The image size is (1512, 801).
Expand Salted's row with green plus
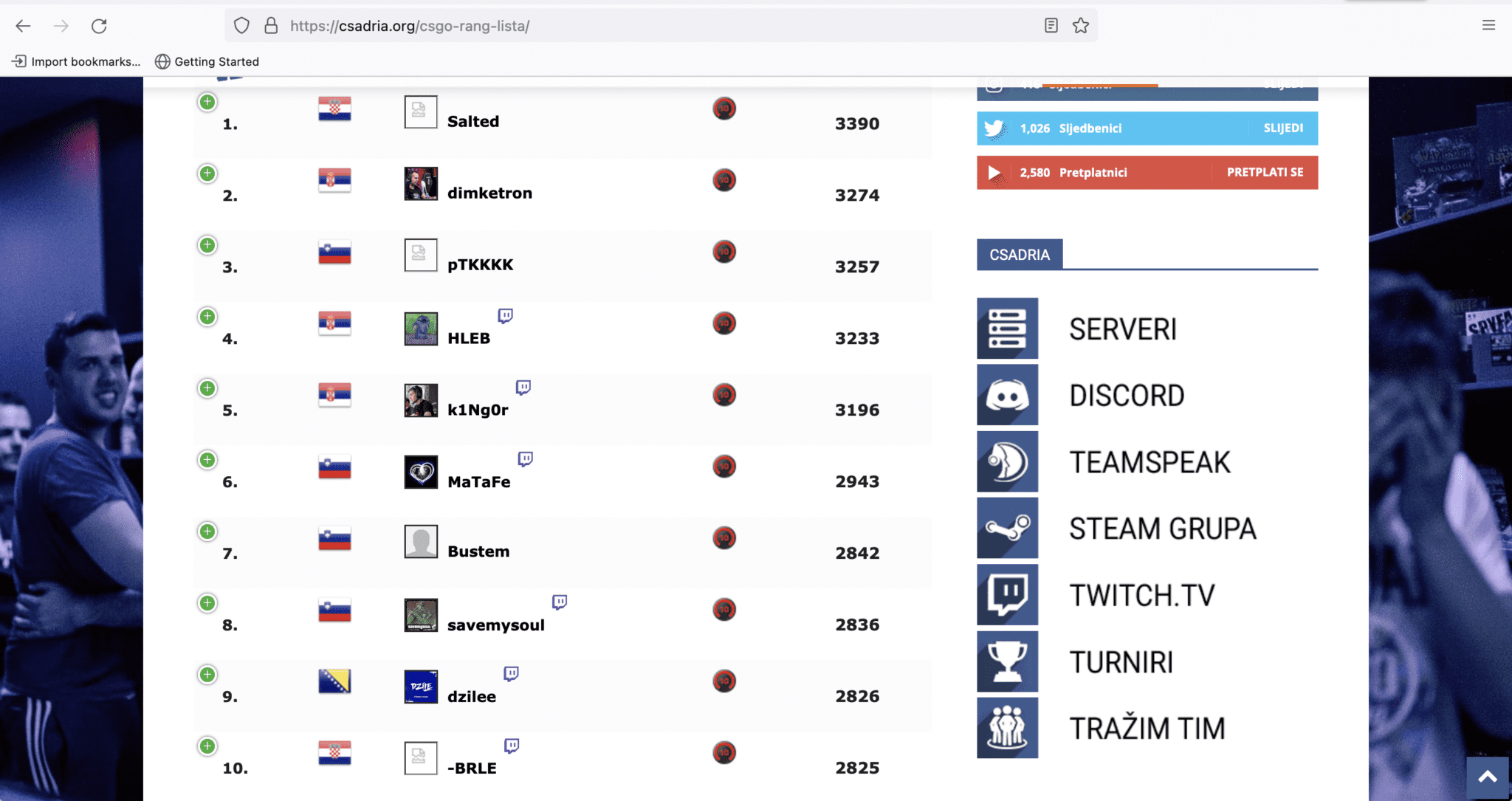[207, 102]
